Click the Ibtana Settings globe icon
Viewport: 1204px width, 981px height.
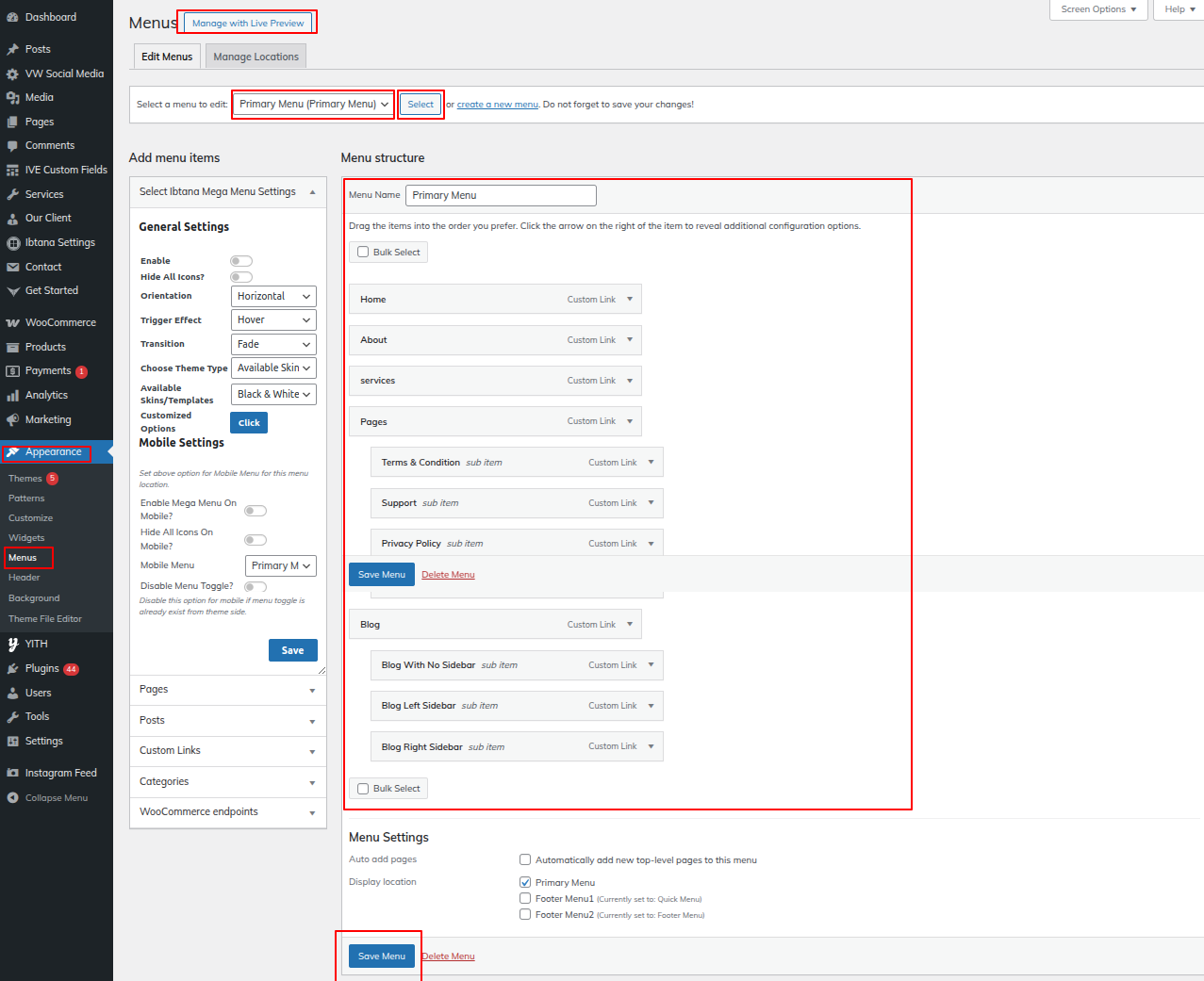coord(12,242)
